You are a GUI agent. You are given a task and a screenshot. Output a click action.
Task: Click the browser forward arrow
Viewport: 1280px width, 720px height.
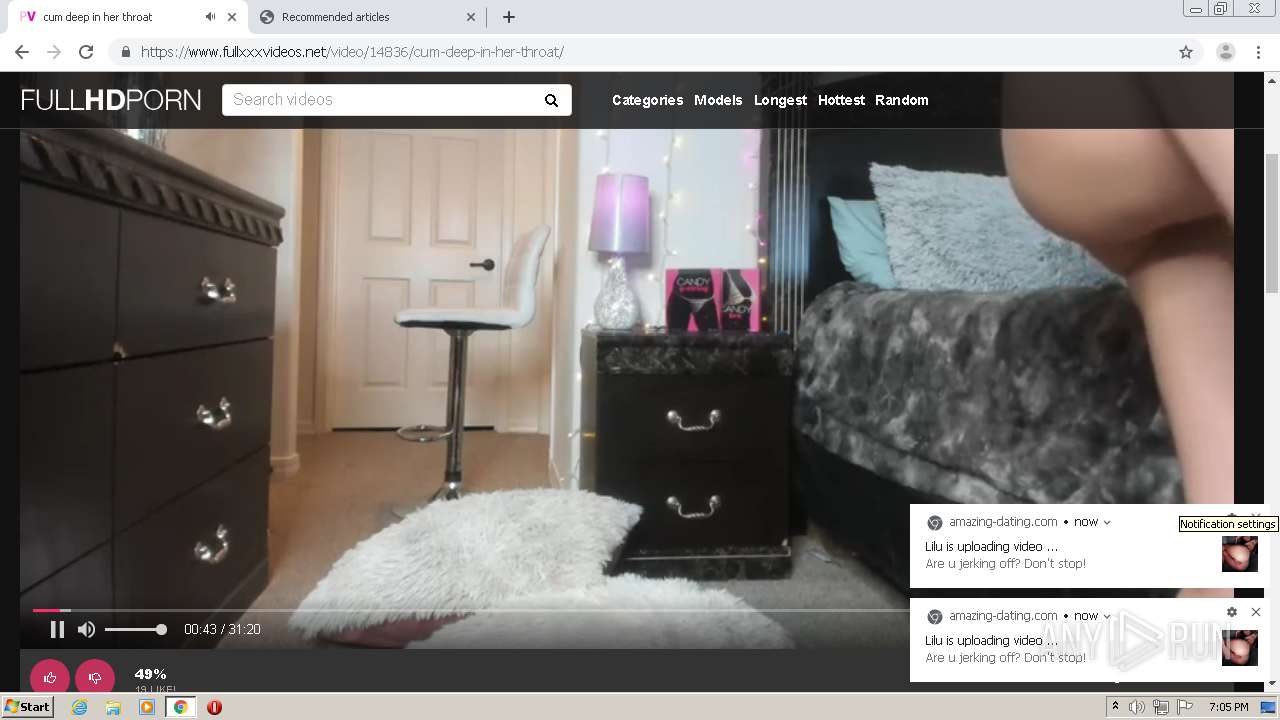click(x=54, y=52)
